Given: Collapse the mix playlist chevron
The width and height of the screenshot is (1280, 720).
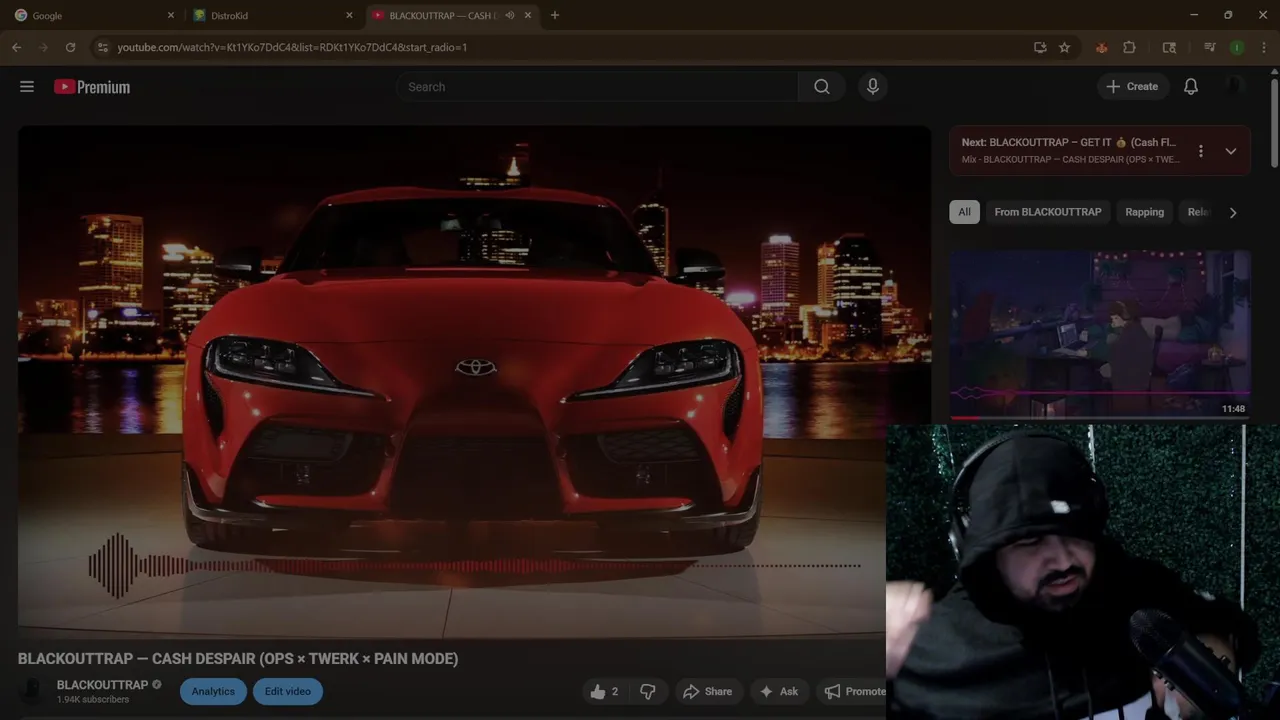Looking at the screenshot, I should tap(1231, 151).
